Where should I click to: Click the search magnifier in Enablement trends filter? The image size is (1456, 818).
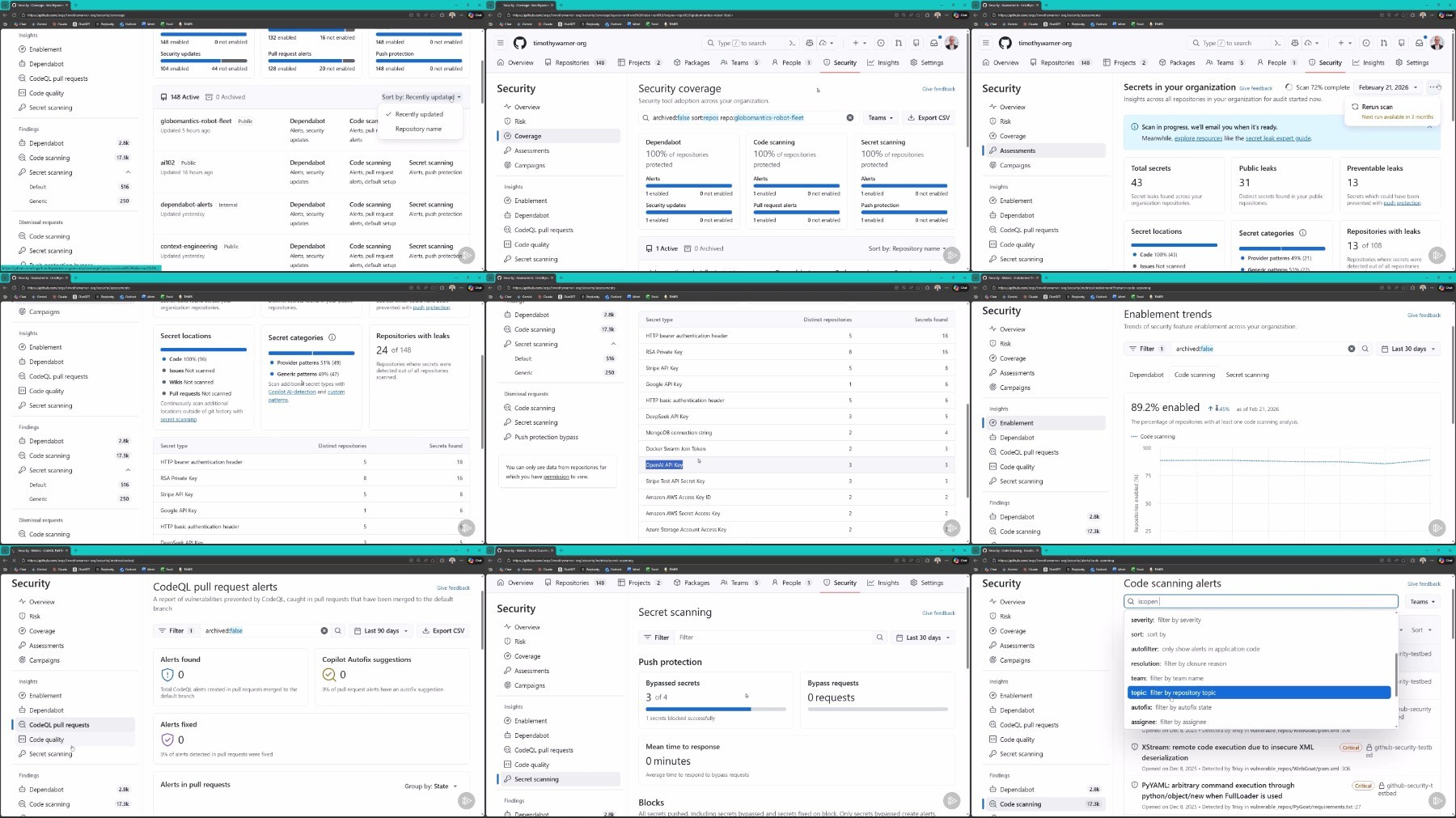[1365, 349]
